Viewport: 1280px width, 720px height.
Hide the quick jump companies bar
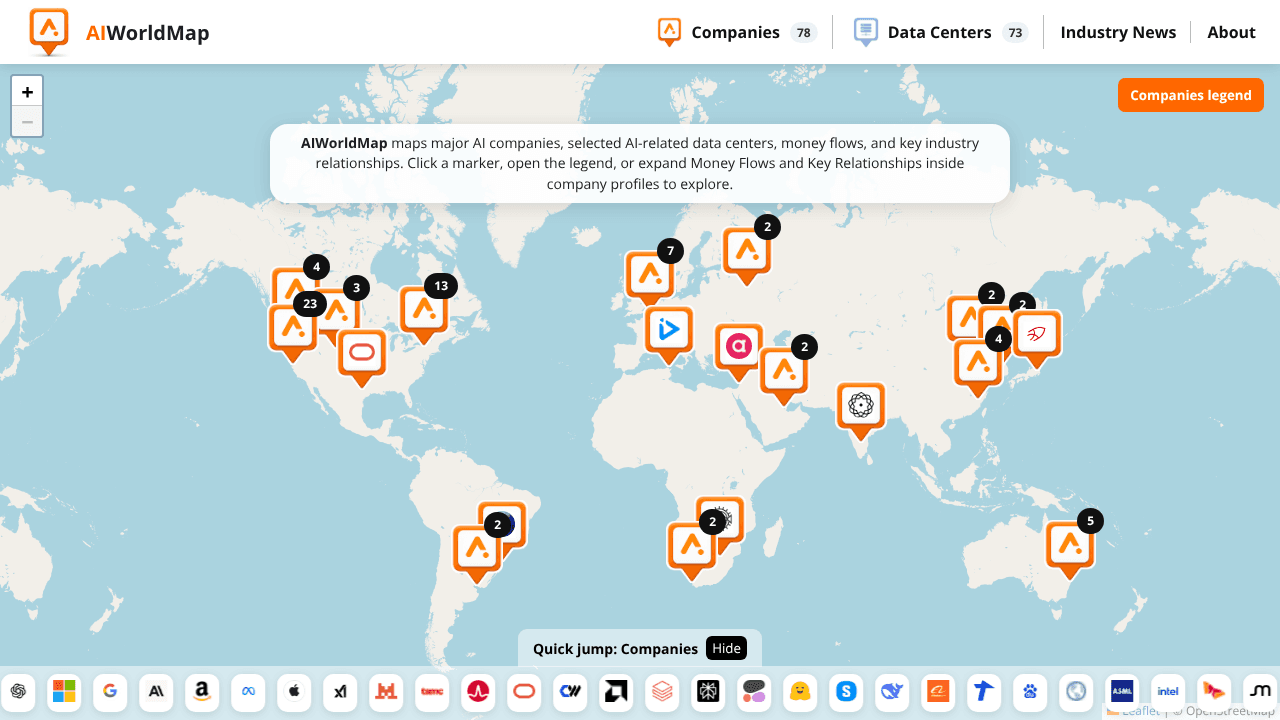(x=726, y=648)
